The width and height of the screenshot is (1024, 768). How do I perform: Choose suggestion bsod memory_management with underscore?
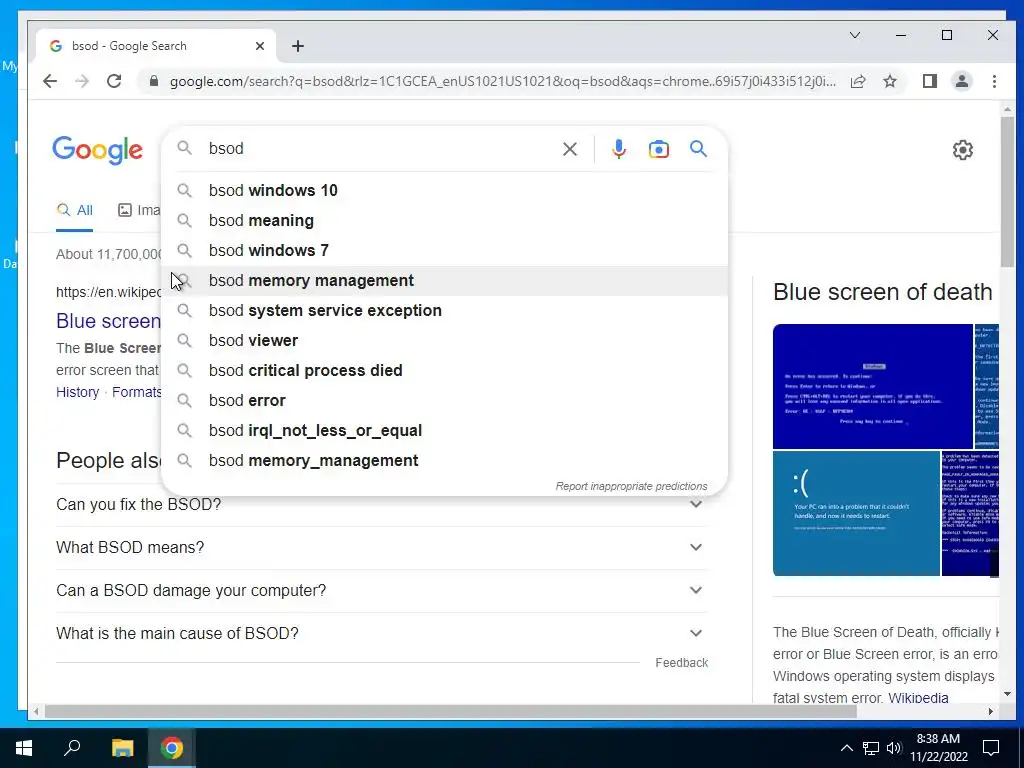pos(444,461)
